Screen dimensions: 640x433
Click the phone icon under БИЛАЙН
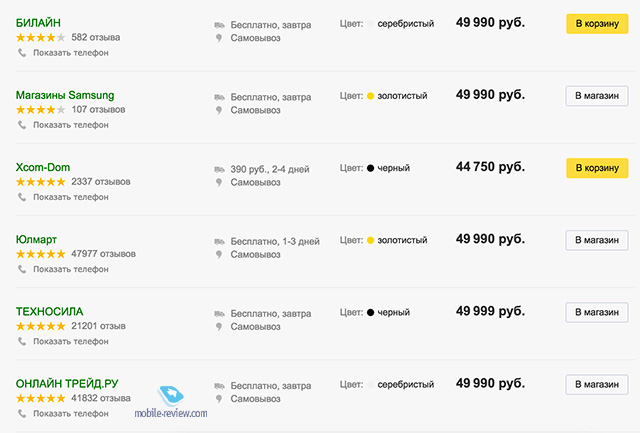[x=22, y=53]
